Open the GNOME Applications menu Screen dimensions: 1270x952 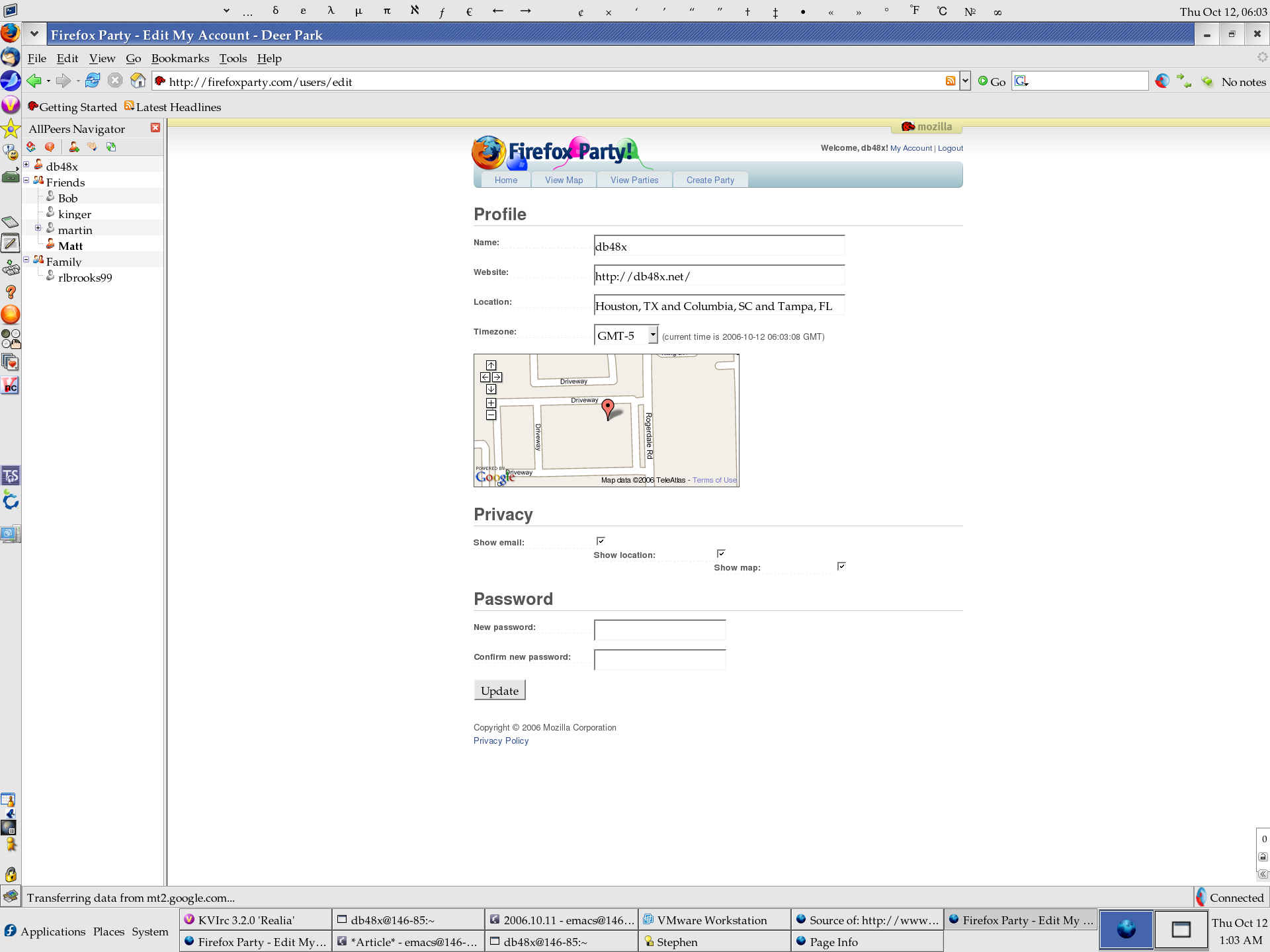coord(53,931)
